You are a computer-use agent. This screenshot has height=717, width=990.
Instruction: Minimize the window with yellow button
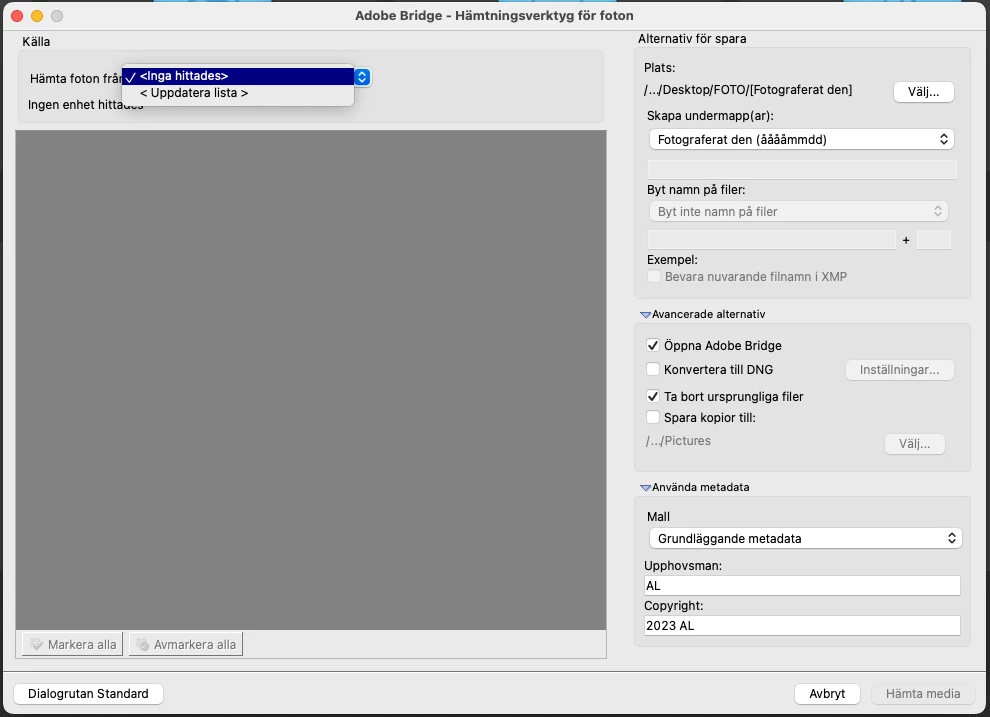[37, 16]
